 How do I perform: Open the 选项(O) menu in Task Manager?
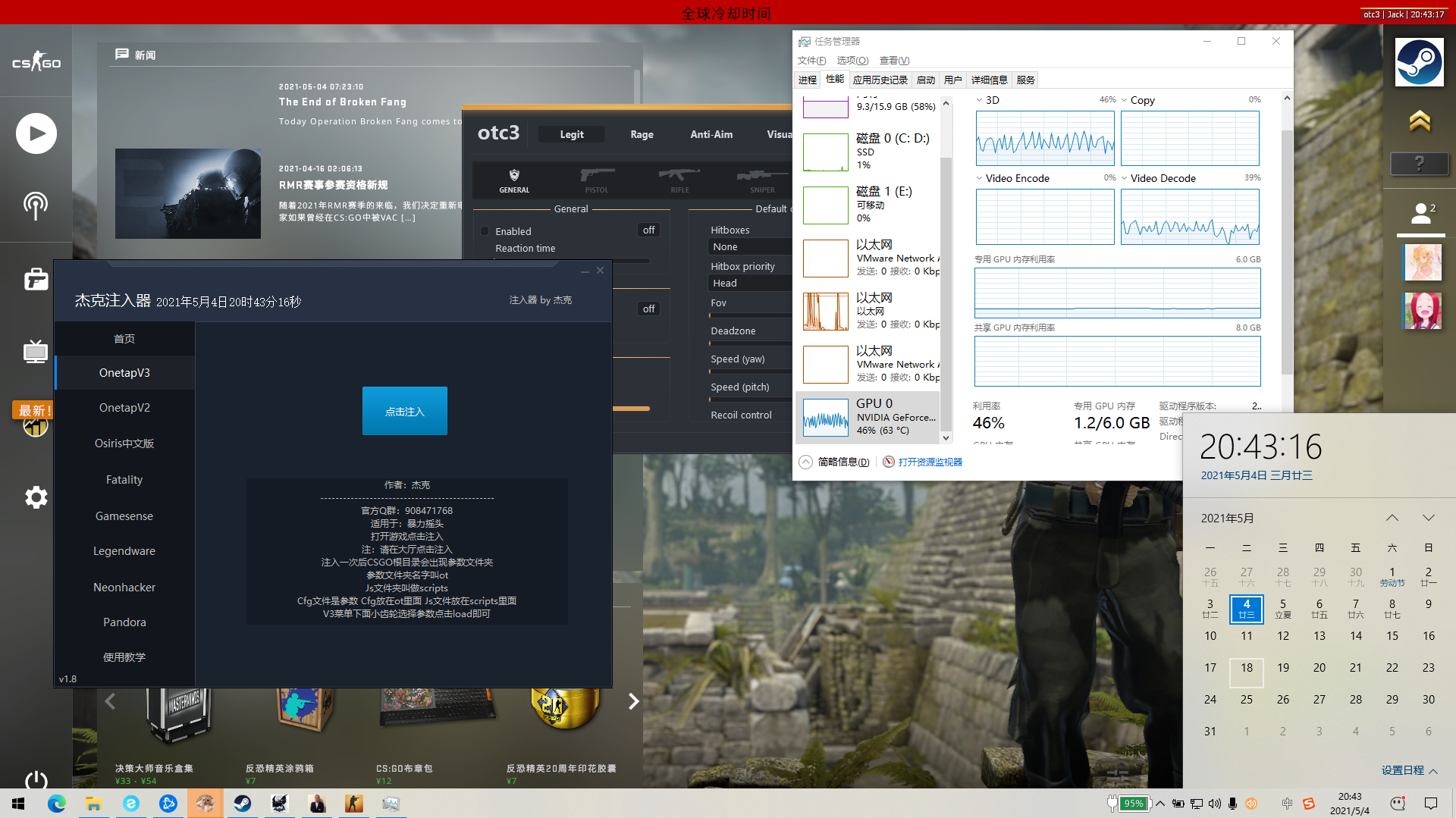(852, 61)
